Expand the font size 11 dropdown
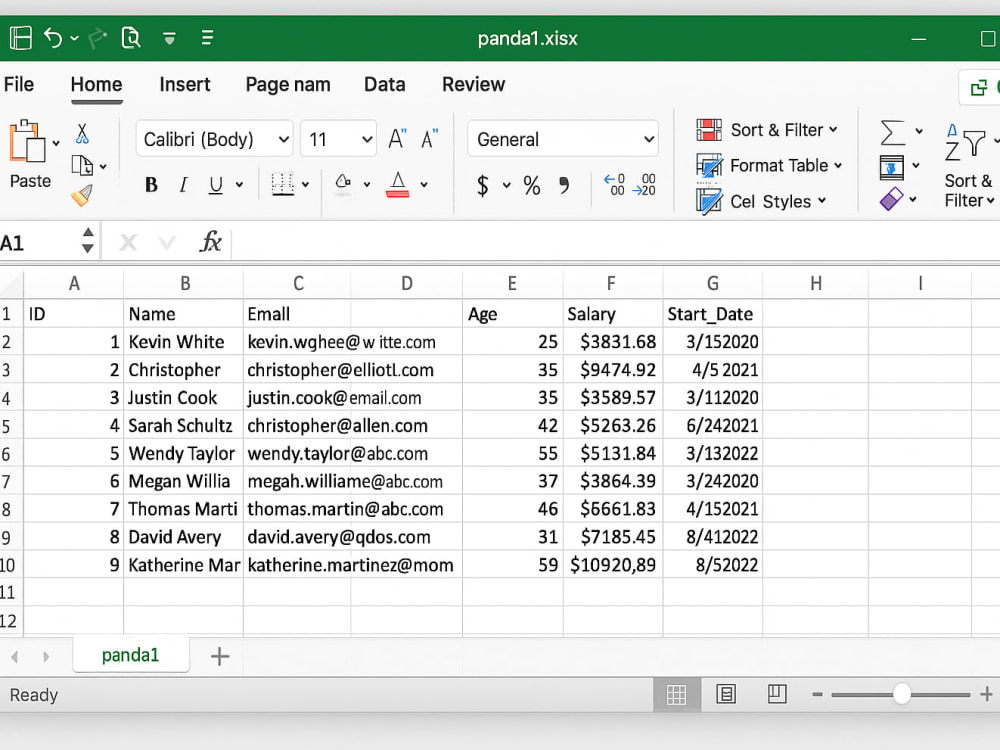This screenshot has height=750, width=1000. point(338,138)
